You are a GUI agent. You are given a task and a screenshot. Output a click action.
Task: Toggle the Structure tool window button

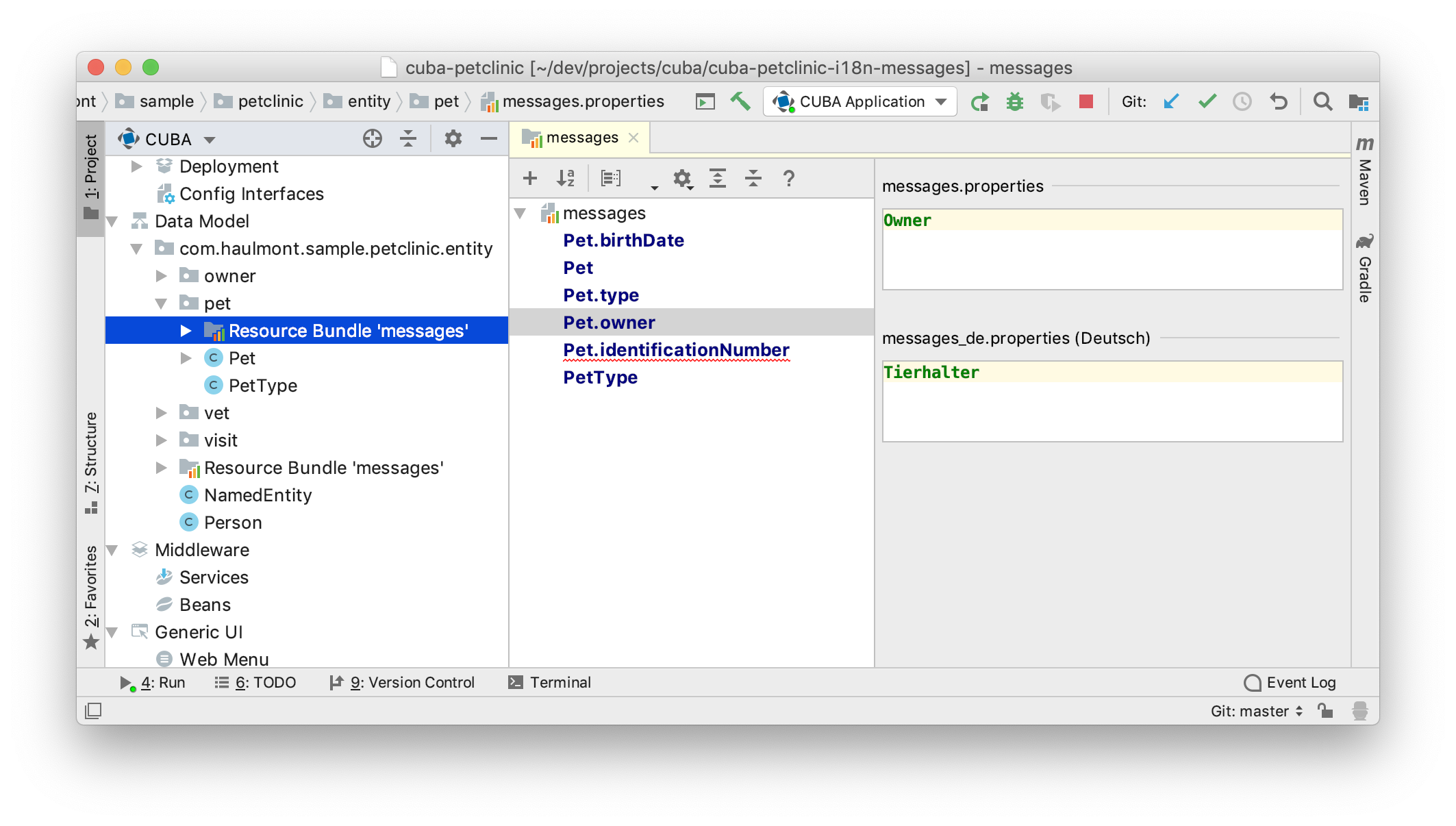click(90, 462)
